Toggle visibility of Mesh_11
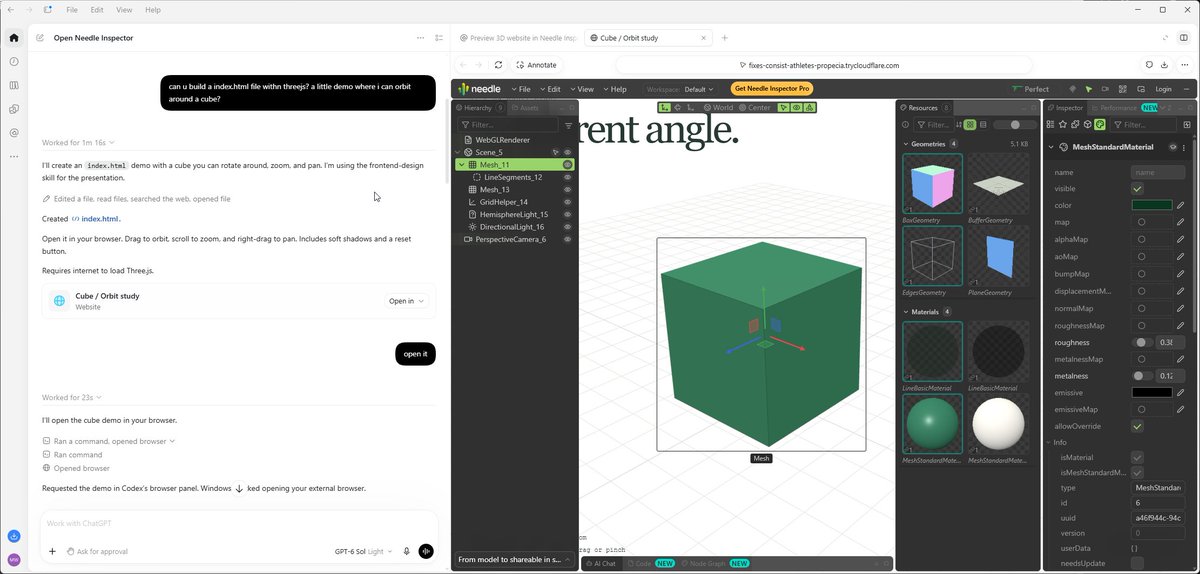 tap(567, 164)
